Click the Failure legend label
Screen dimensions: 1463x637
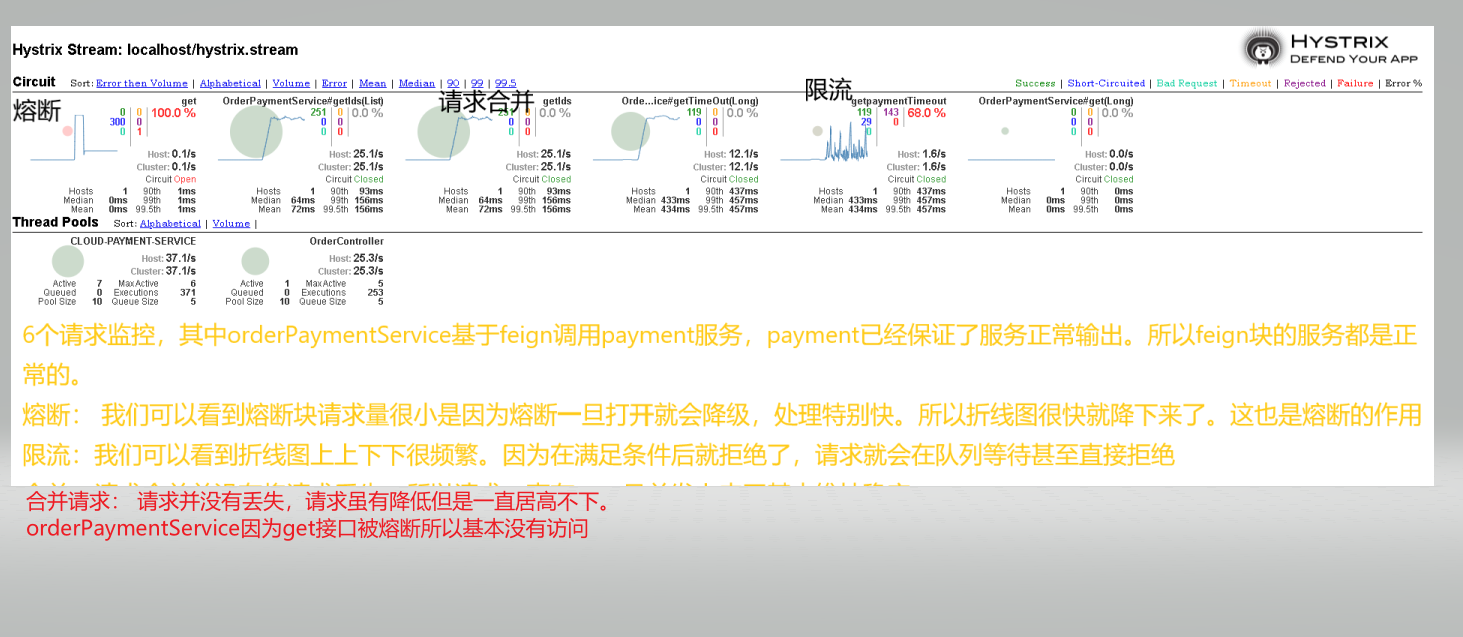(x=1355, y=84)
